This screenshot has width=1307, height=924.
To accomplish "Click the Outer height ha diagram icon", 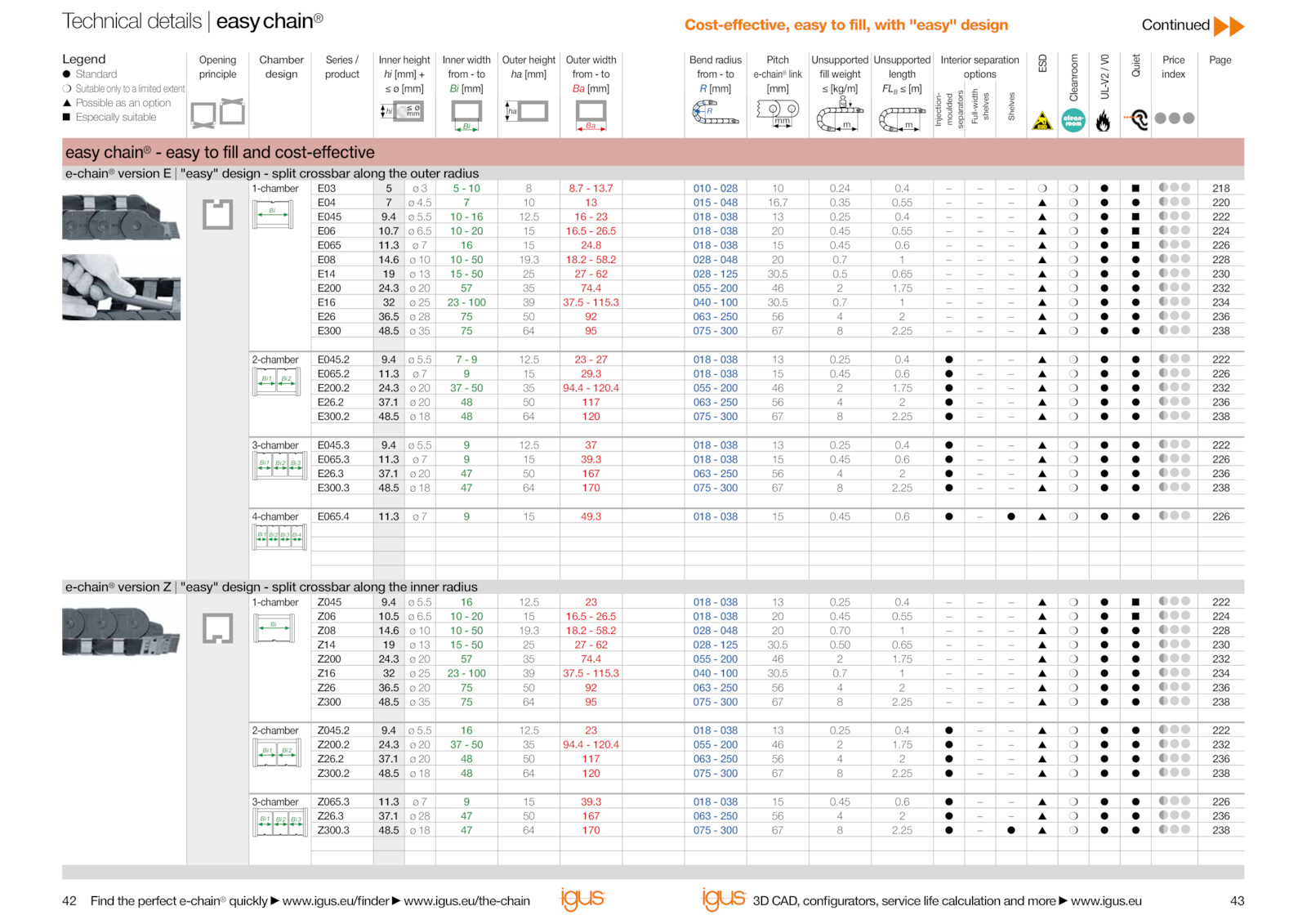I will 528,111.
